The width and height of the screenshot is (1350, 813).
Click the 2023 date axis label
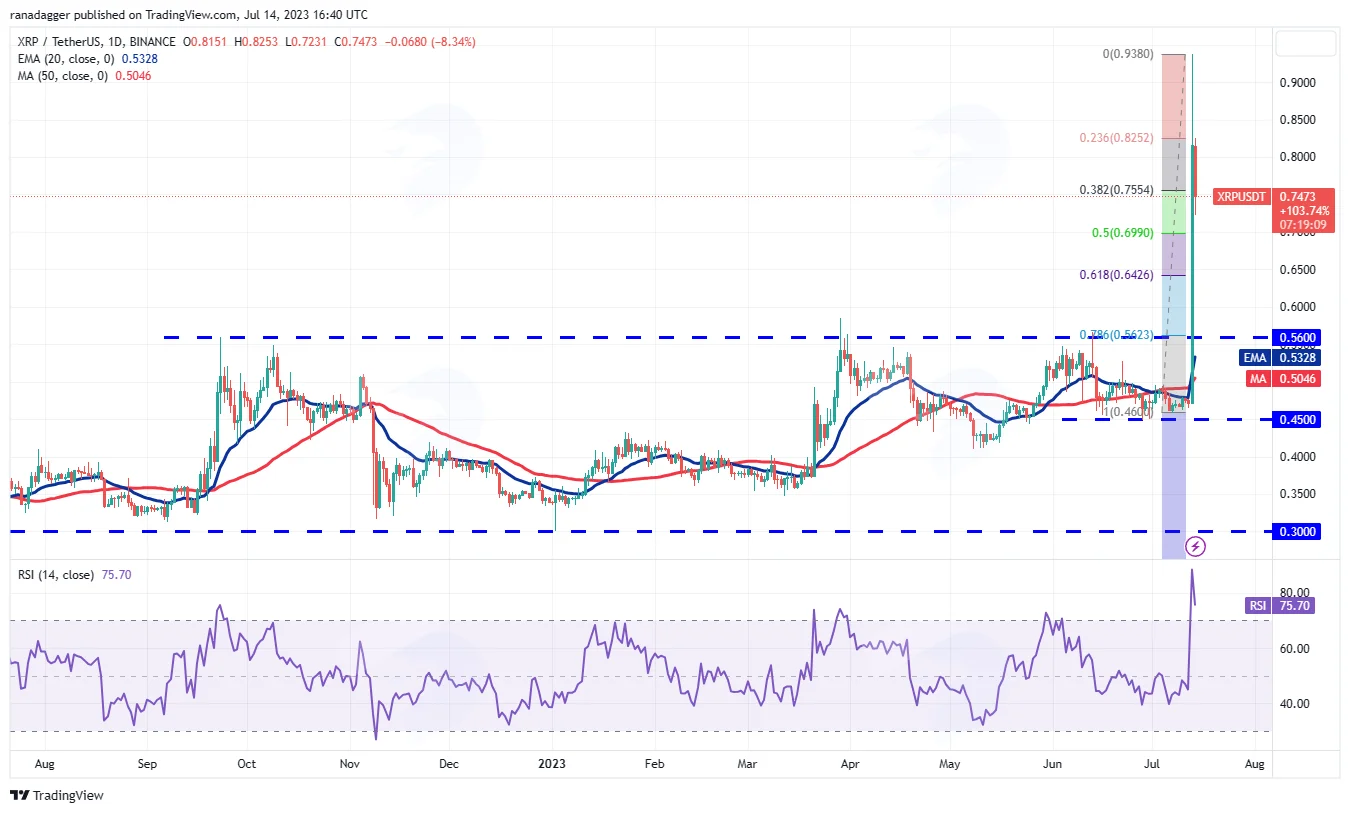pos(551,764)
